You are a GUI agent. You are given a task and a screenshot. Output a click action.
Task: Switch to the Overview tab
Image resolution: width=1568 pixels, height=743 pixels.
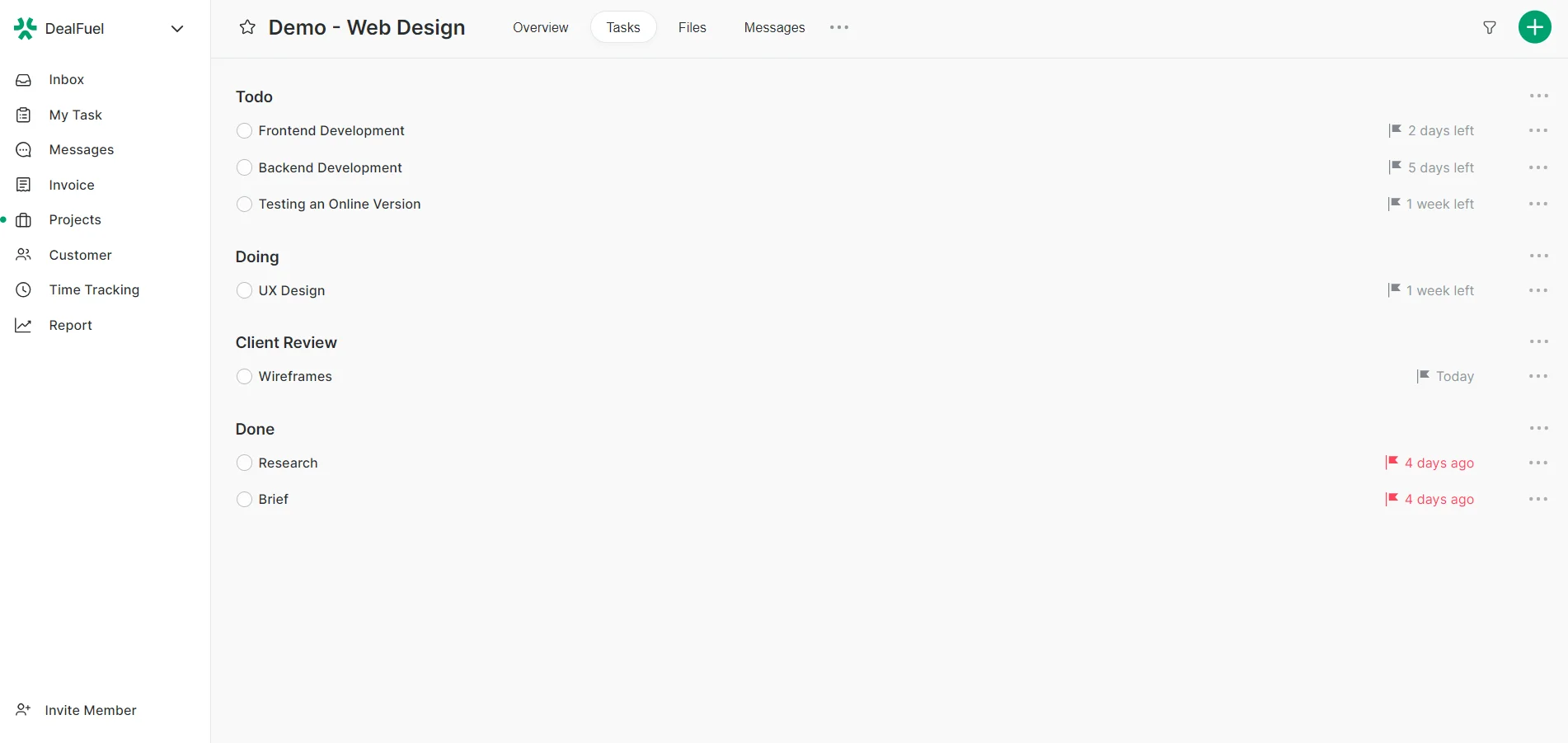540,27
